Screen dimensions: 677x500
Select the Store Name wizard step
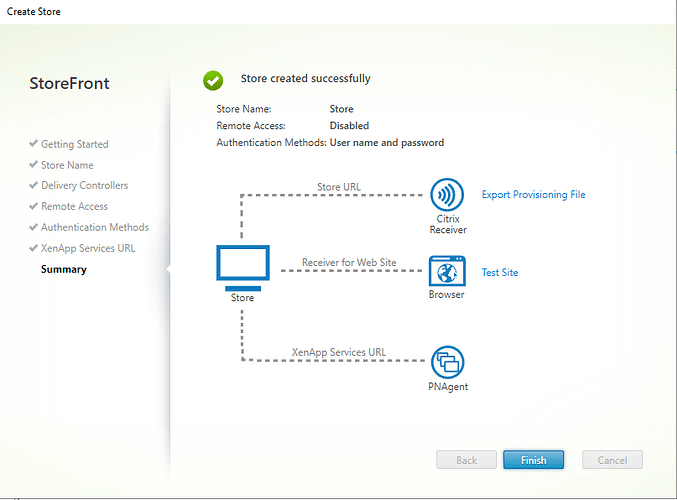click(67, 165)
